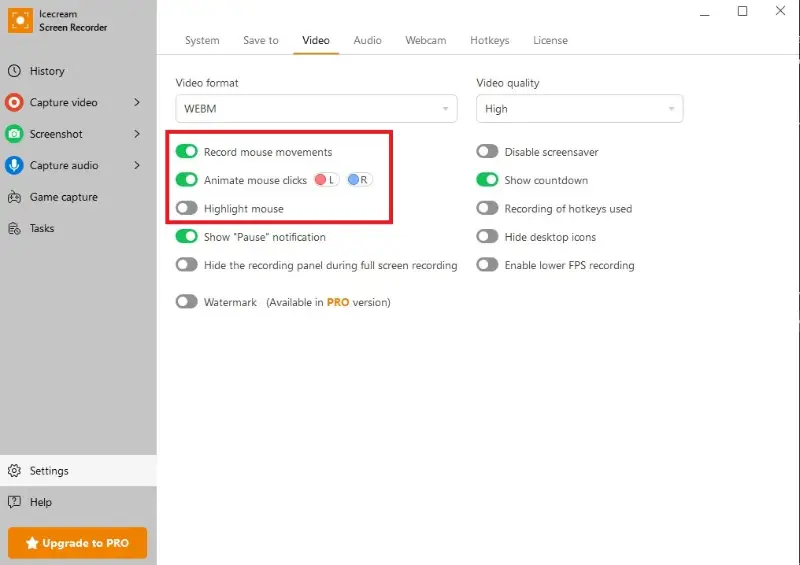800x565 pixels.
Task: Click the History clock icon in sidebar
Action: pyautogui.click(x=14, y=71)
